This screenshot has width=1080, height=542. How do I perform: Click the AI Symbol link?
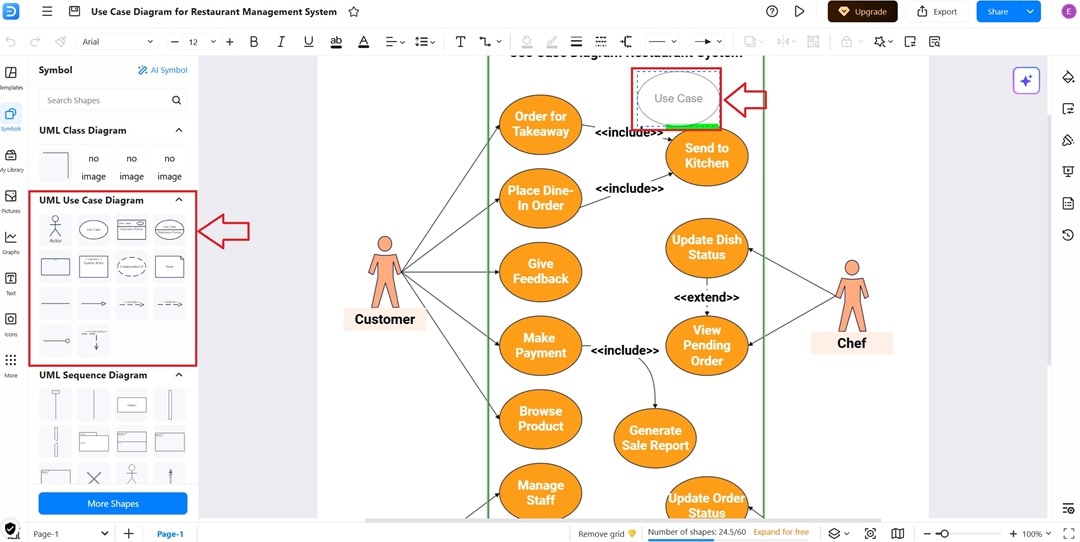coord(163,70)
